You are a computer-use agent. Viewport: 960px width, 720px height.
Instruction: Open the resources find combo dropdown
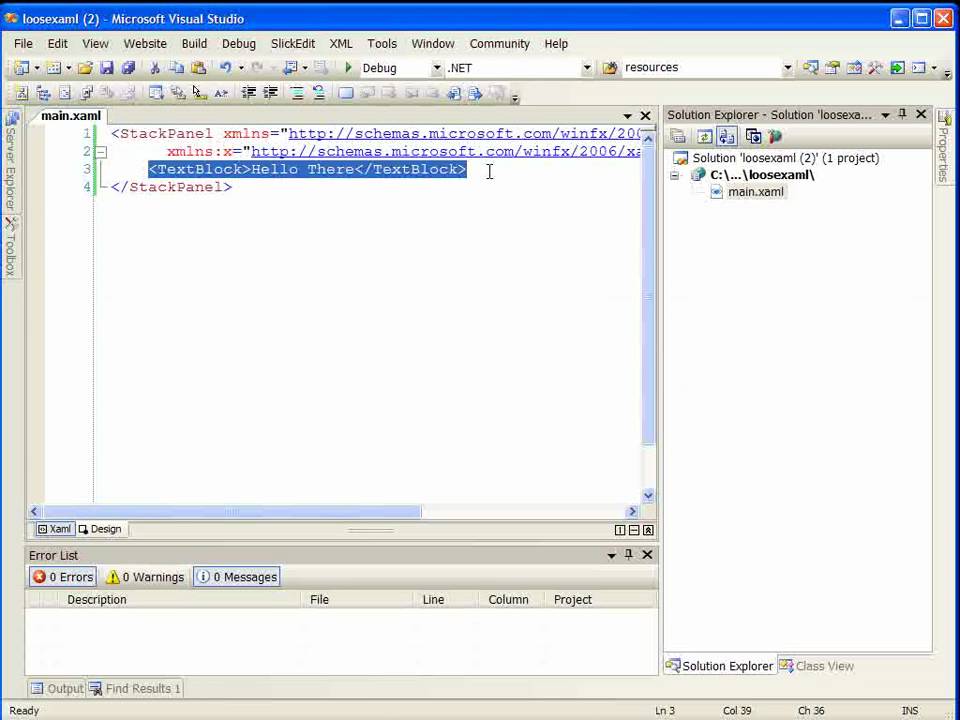787,68
